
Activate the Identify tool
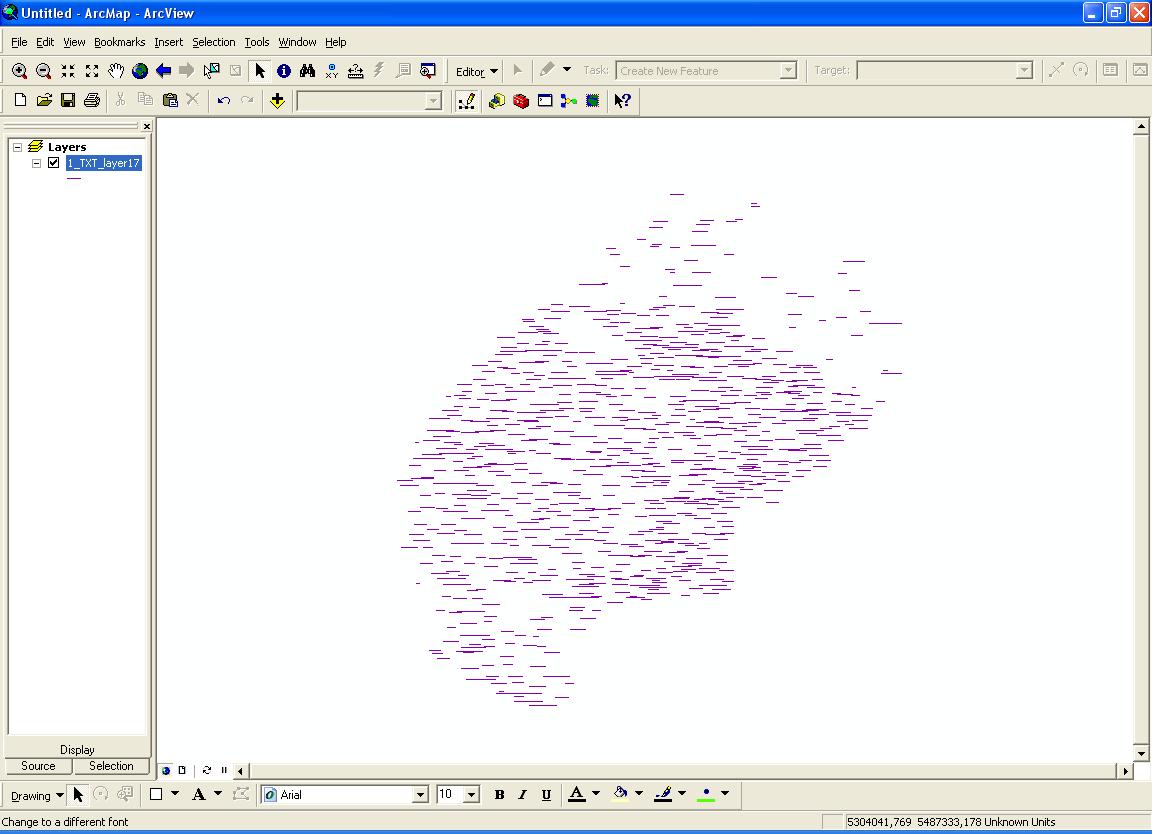pos(284,71)
